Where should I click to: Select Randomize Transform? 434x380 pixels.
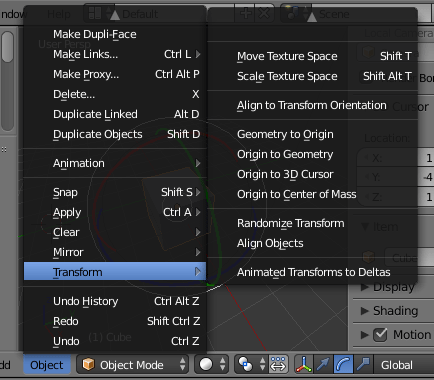click(x=312, y=223)
